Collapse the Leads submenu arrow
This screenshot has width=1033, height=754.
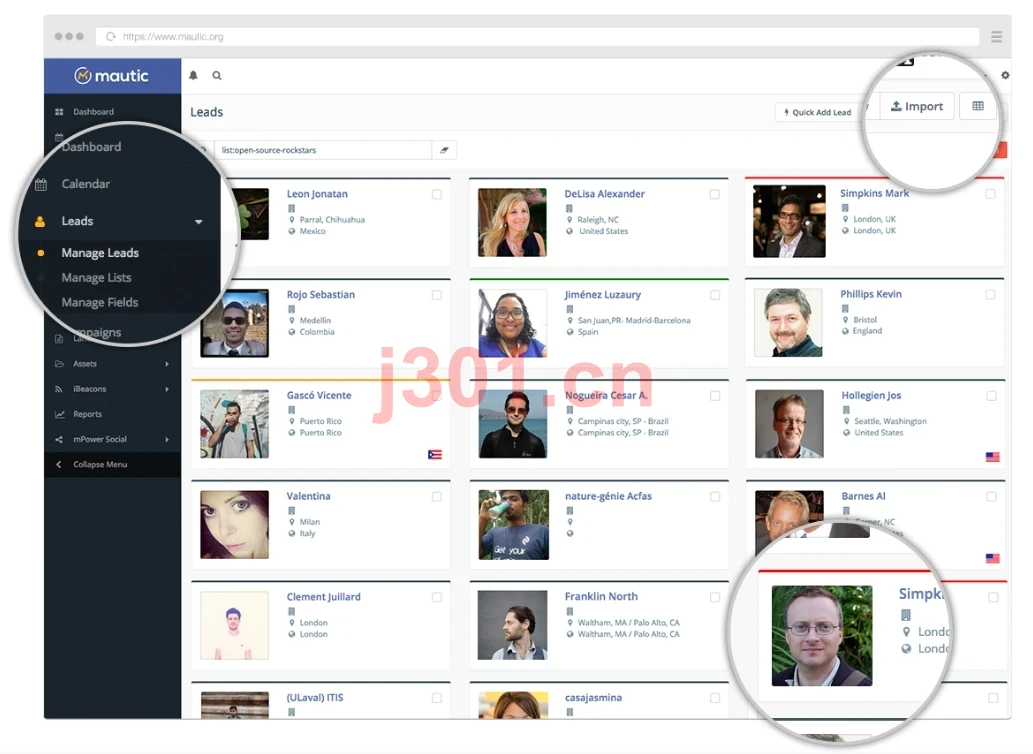pyautogui.click(x=198, y=222)
